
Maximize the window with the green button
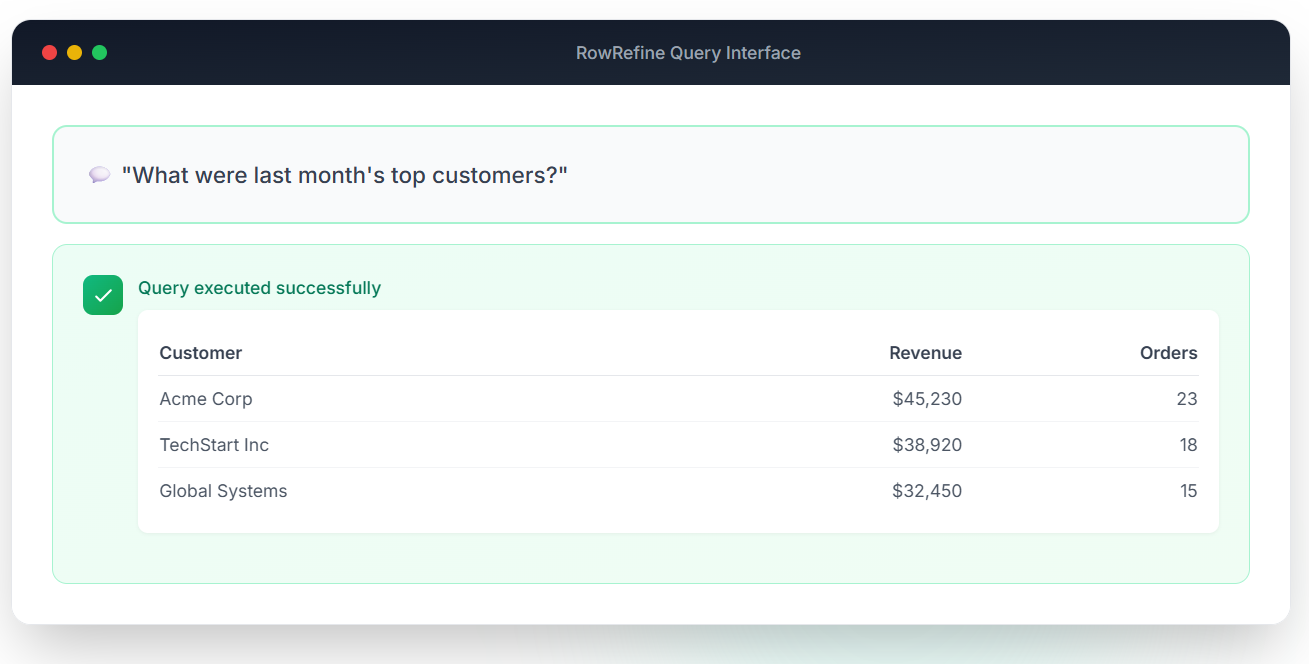100,53
